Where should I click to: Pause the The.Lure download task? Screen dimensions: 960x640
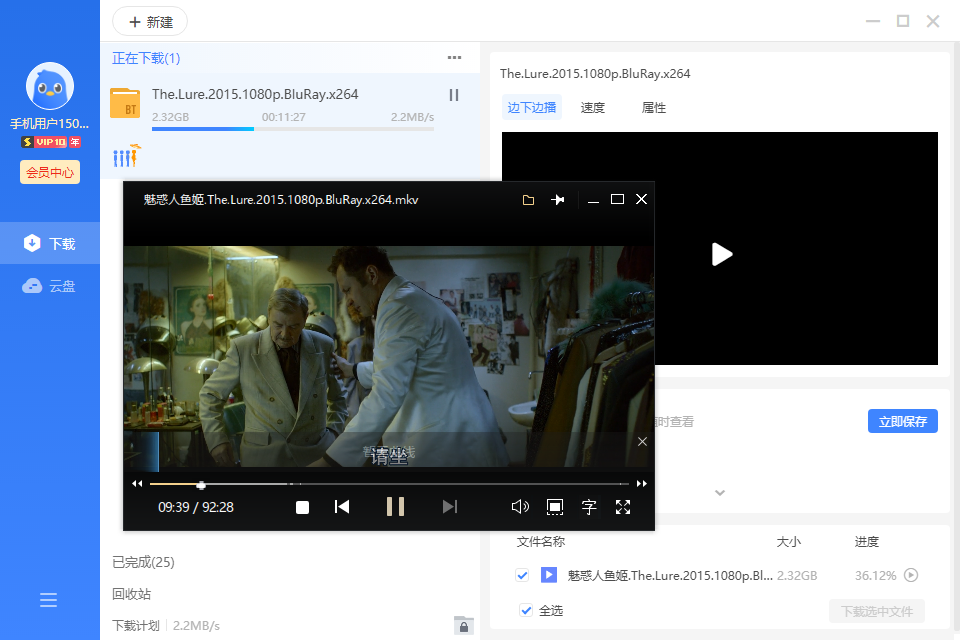click(x=453, y=95)
